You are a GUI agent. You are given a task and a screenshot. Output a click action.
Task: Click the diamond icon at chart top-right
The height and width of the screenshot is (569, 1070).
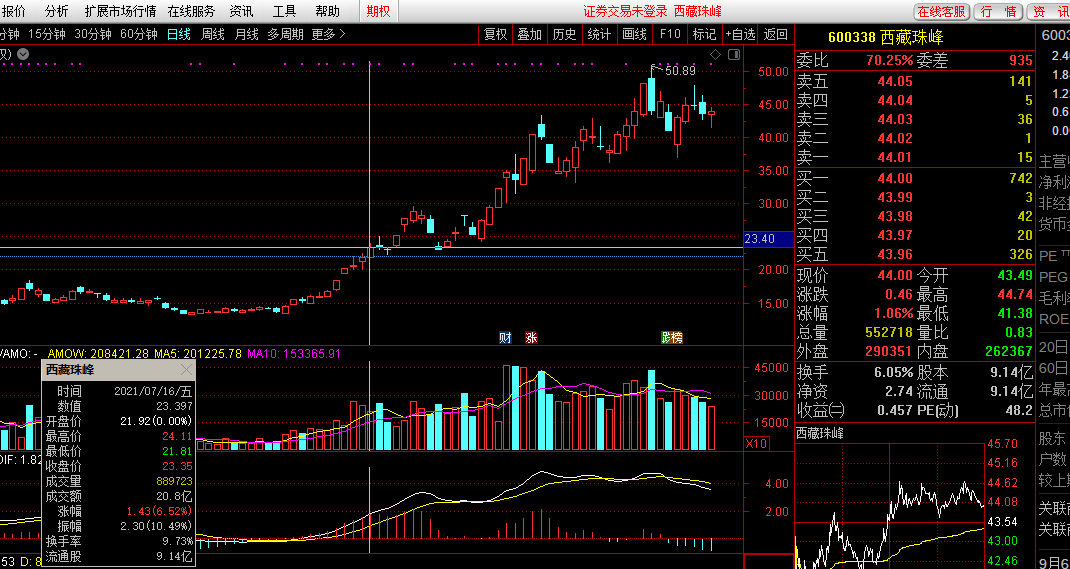pyautogui.click(x=716, y=54)
